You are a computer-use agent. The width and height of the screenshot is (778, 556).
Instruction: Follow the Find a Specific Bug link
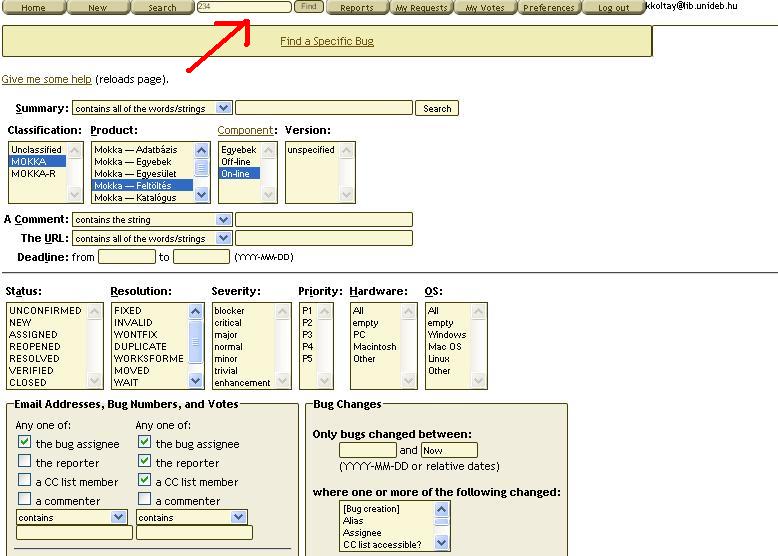click(327, 42)
